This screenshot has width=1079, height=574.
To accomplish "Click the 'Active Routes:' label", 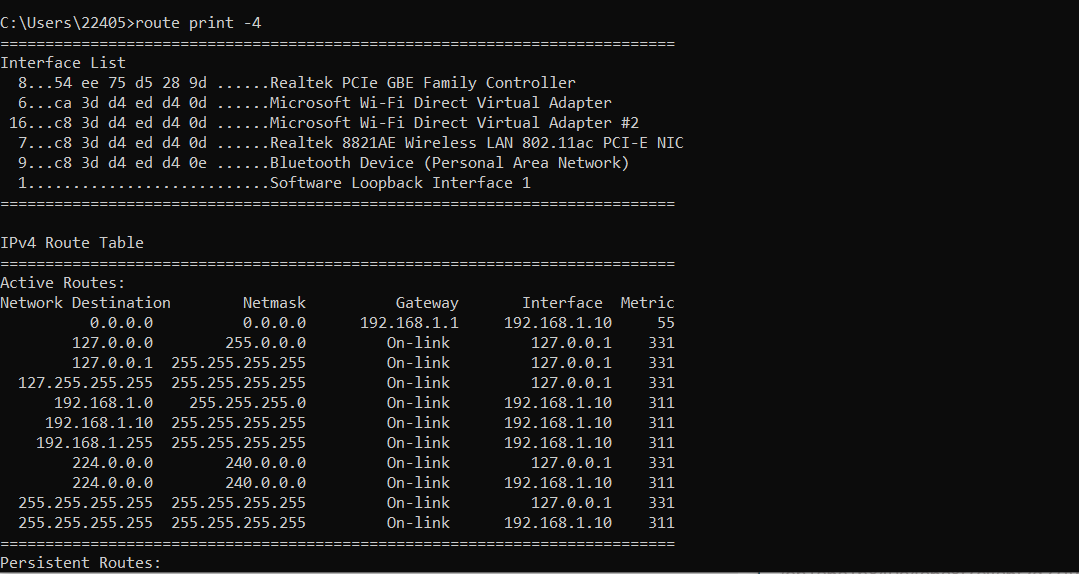I will pos(63,283).
